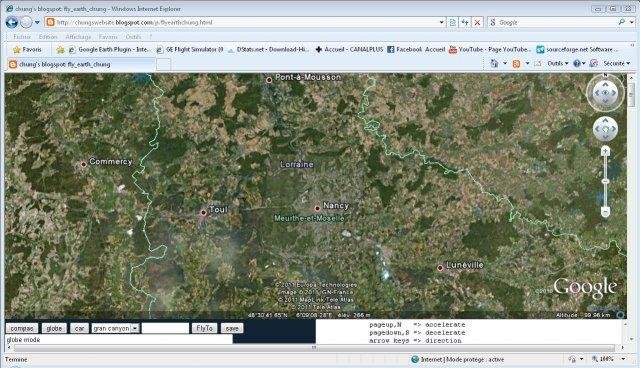Viewport: 640px width, 368px height.
Task: Open Google Earth Plugin bookmark
Action: 109,49
